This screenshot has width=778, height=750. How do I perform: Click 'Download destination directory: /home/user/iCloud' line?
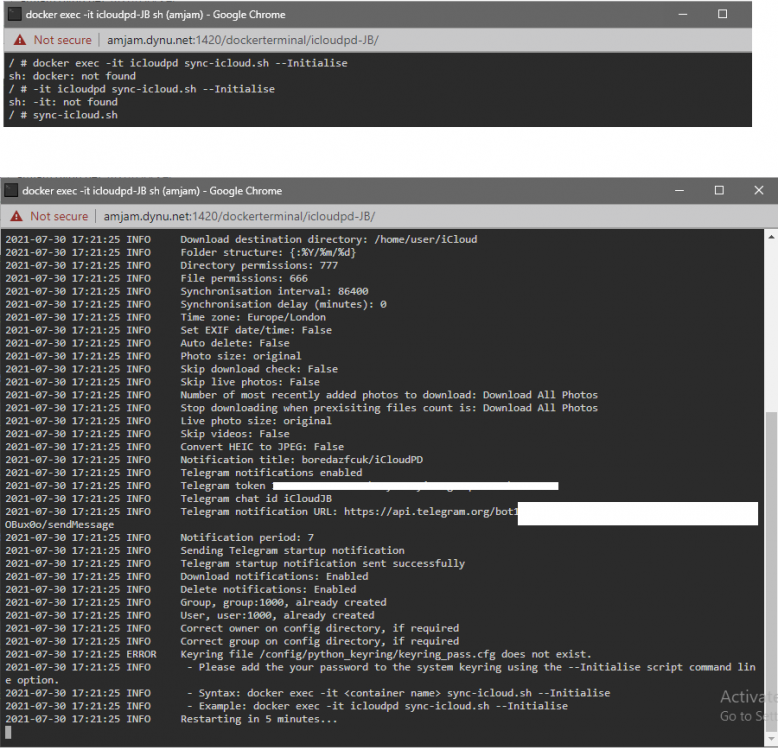[x=328, y=240]
